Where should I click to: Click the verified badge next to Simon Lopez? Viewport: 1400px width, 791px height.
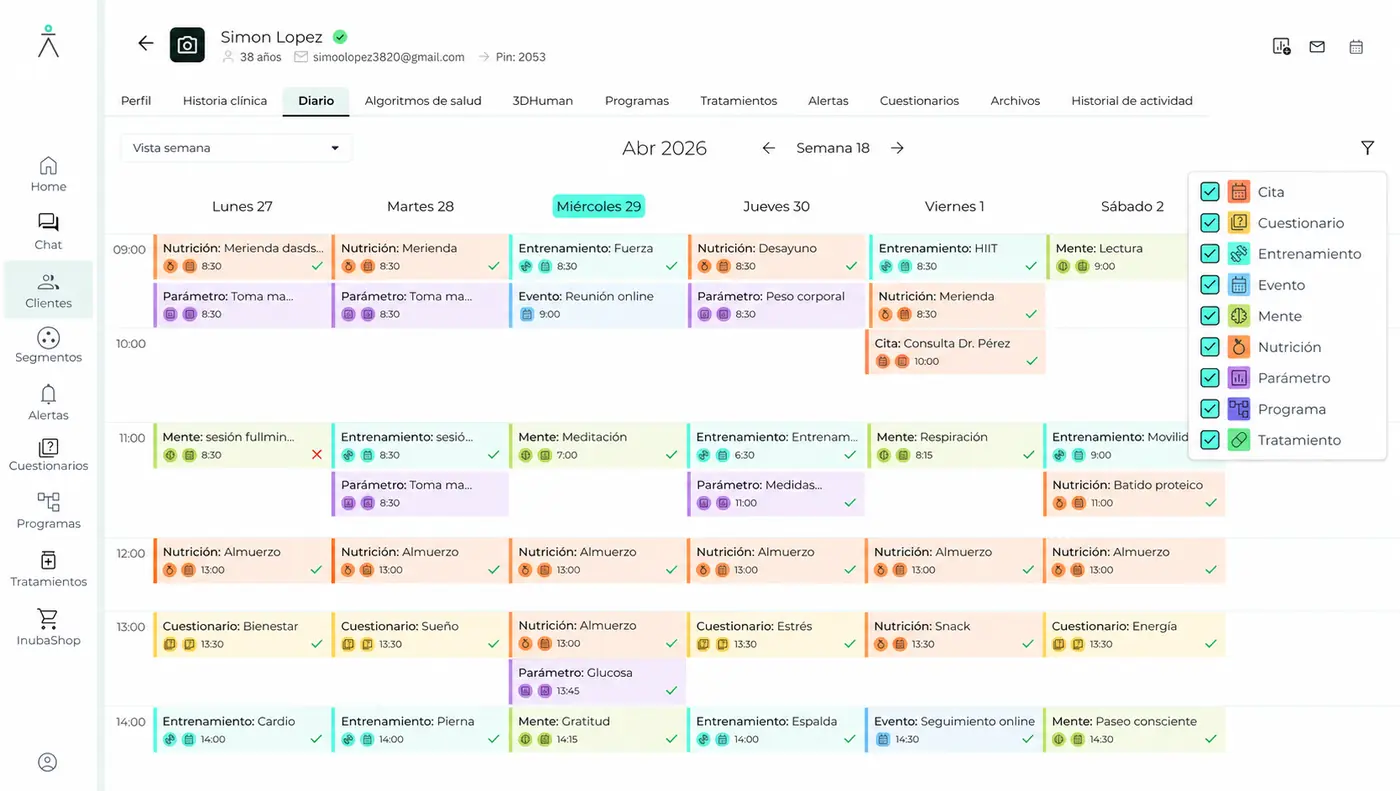[x=340, y=37]
